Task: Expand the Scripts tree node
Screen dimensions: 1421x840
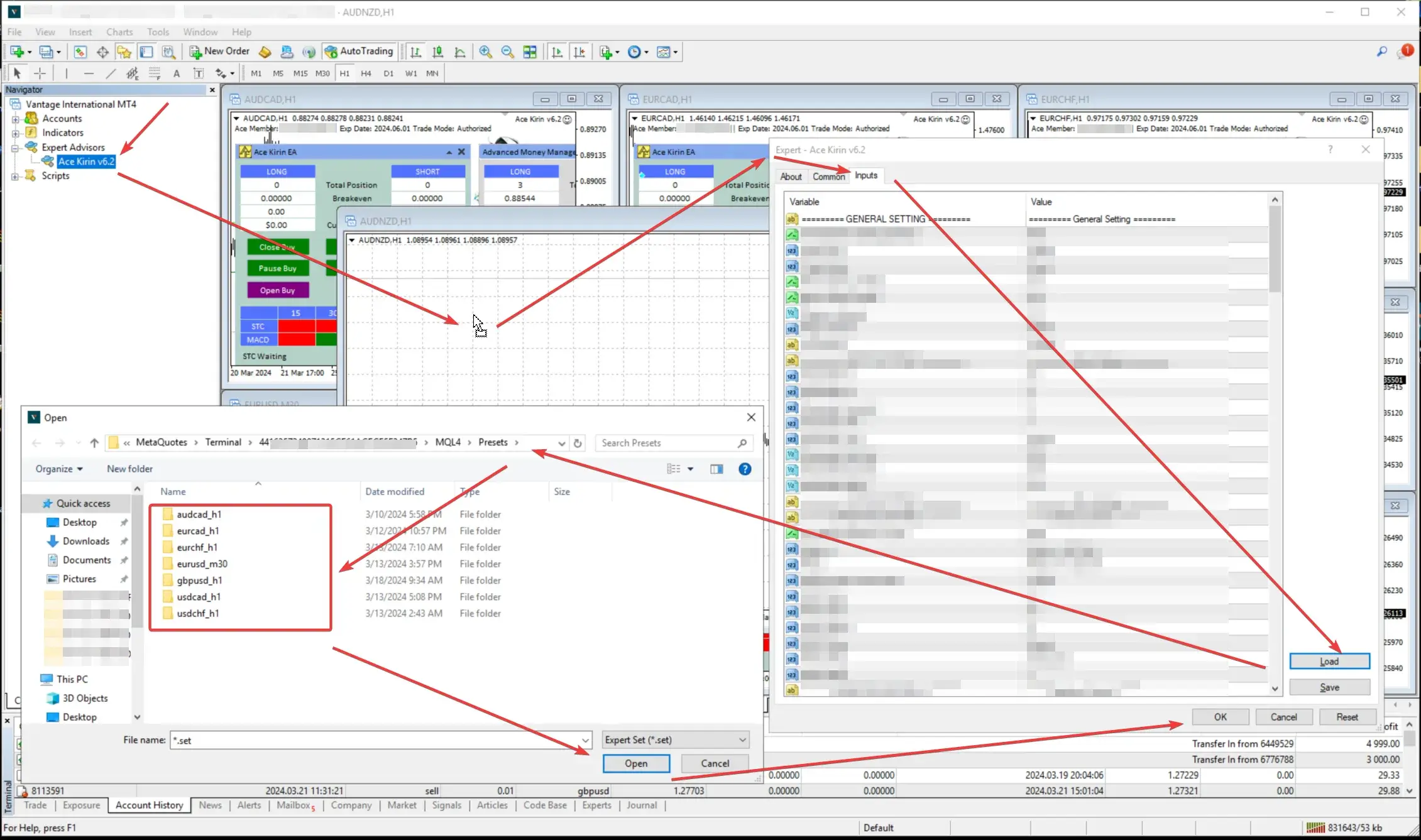Action: [x=15, y=177]
